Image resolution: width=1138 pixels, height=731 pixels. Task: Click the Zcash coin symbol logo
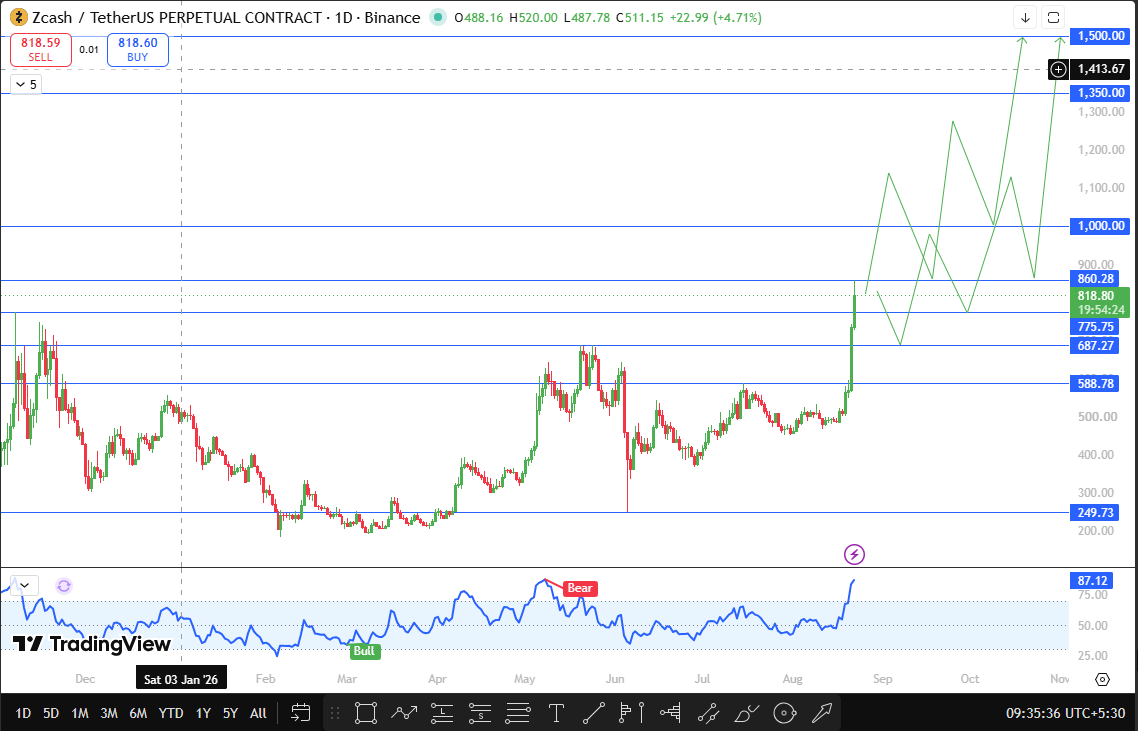[19, 17]
